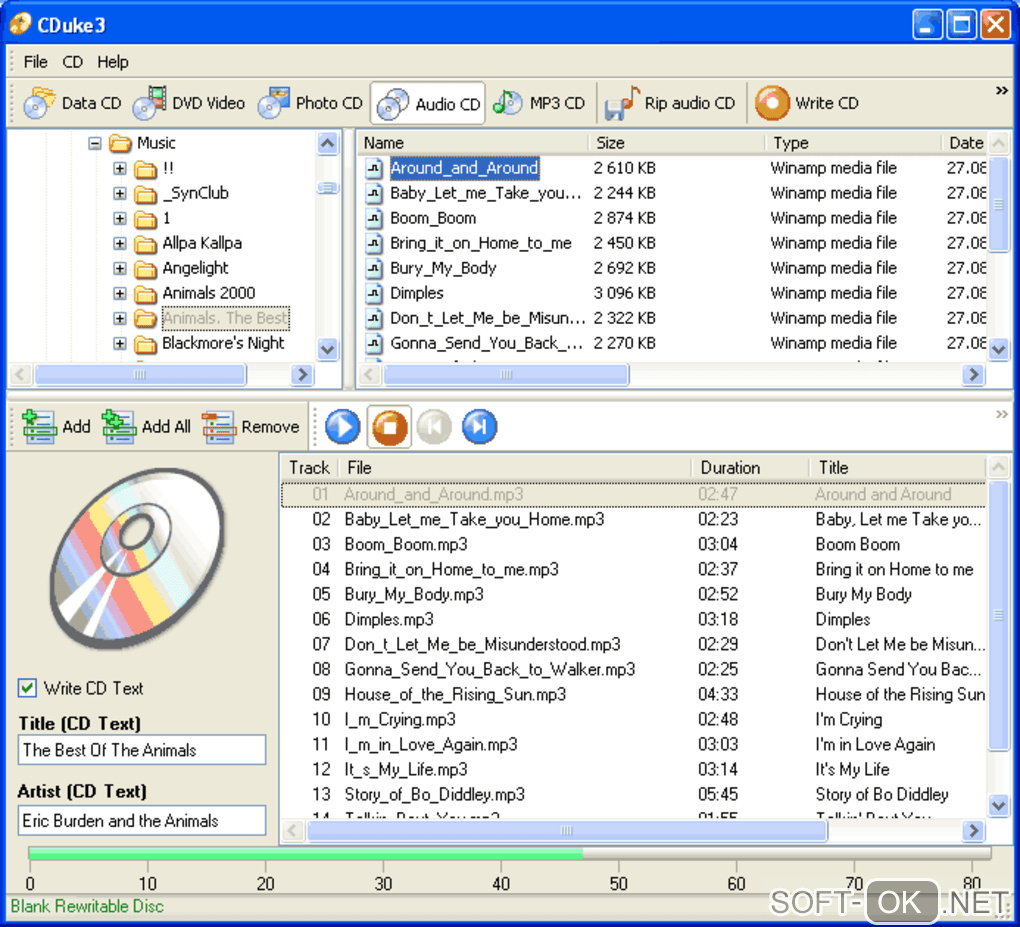
Task: Click the Dimples file icon
Action: [373, 293]
